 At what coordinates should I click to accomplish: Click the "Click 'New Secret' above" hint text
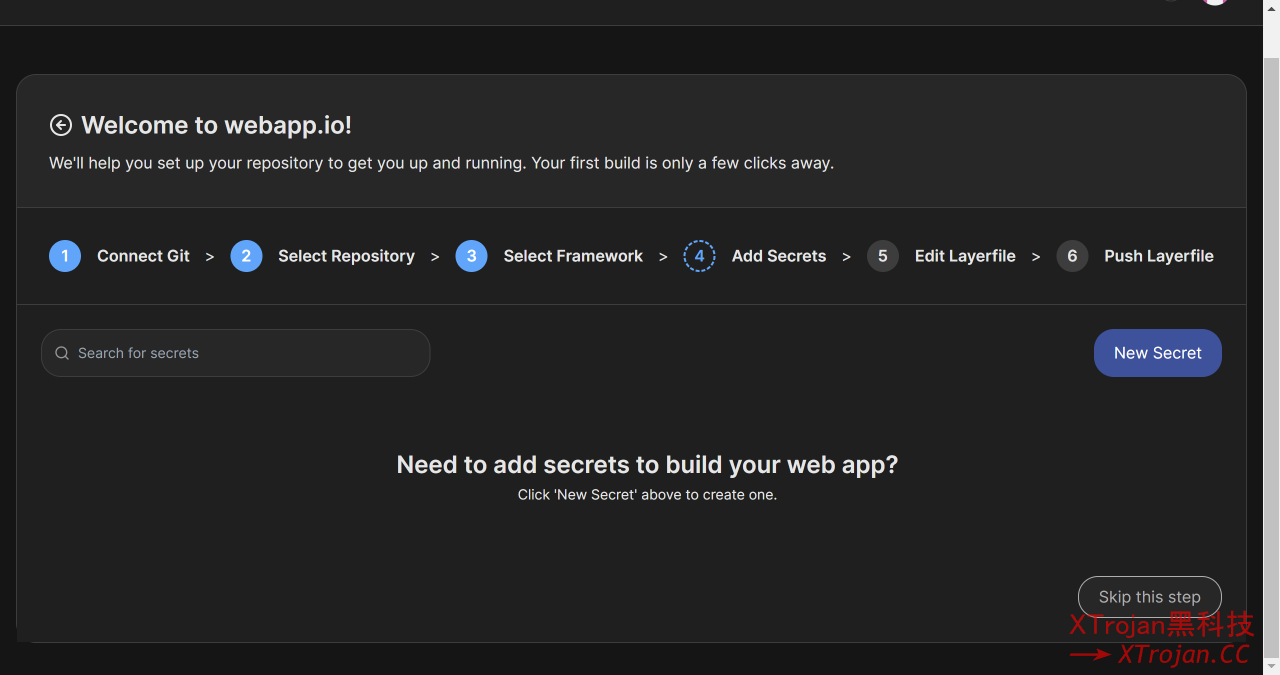pyautogui.click(x=647, y=494)
